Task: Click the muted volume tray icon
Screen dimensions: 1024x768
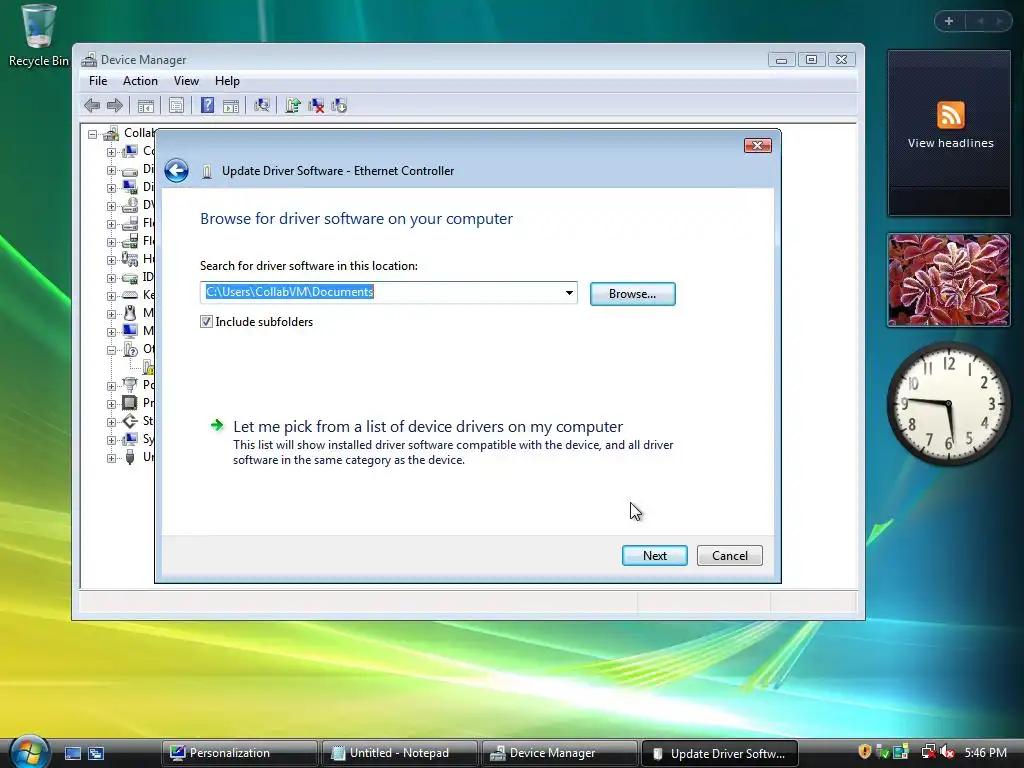Action: pyautogui.click(x=947, y=752)
